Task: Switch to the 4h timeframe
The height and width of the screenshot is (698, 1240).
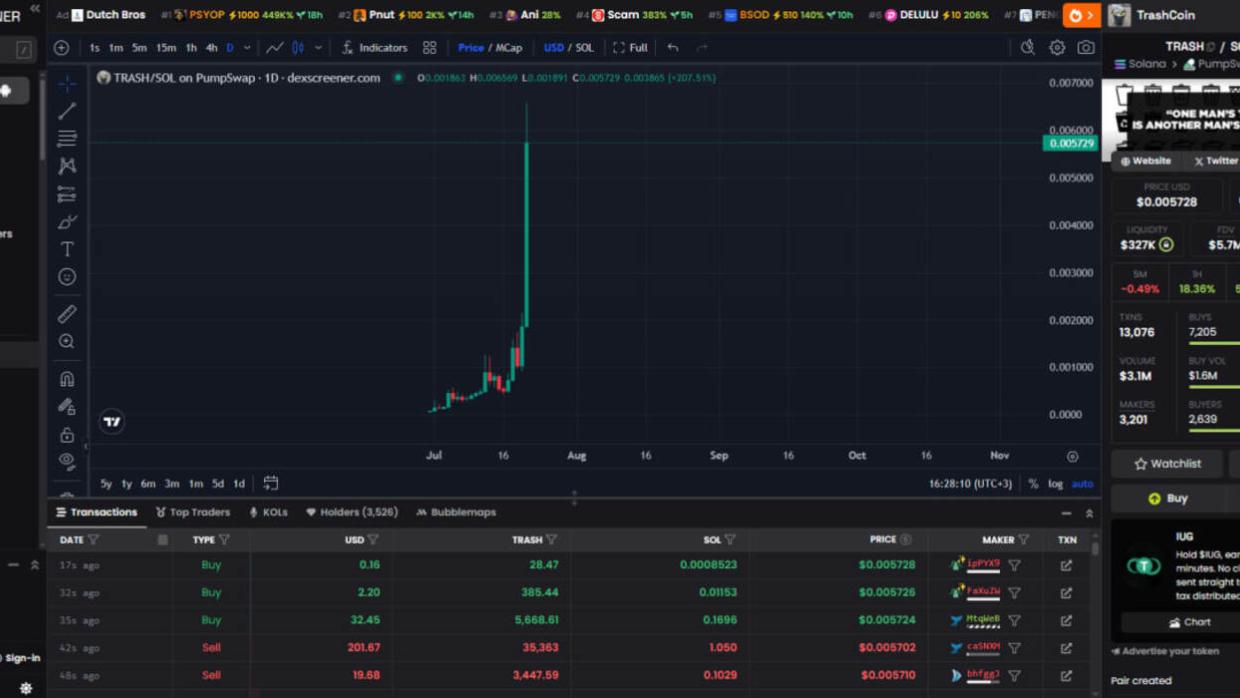Action: click(x=211, y=48)
